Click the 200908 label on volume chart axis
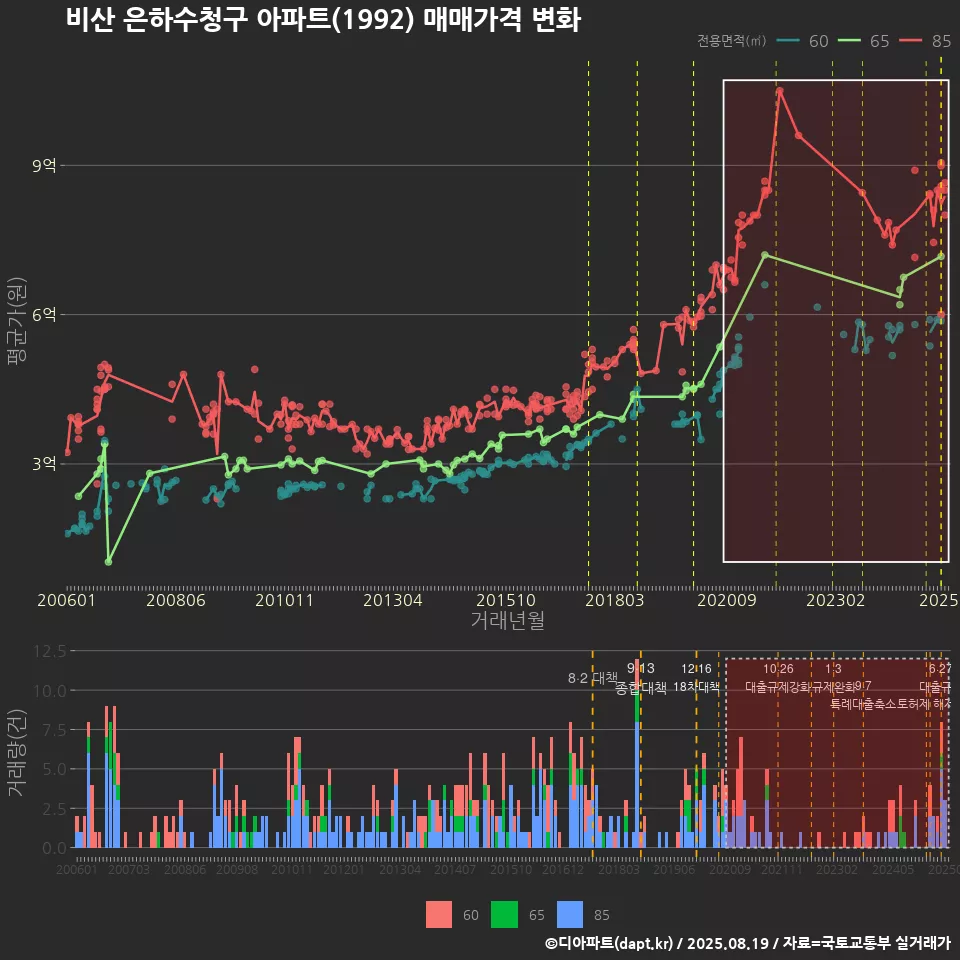960x960 pixels. (x=237, y=869)
